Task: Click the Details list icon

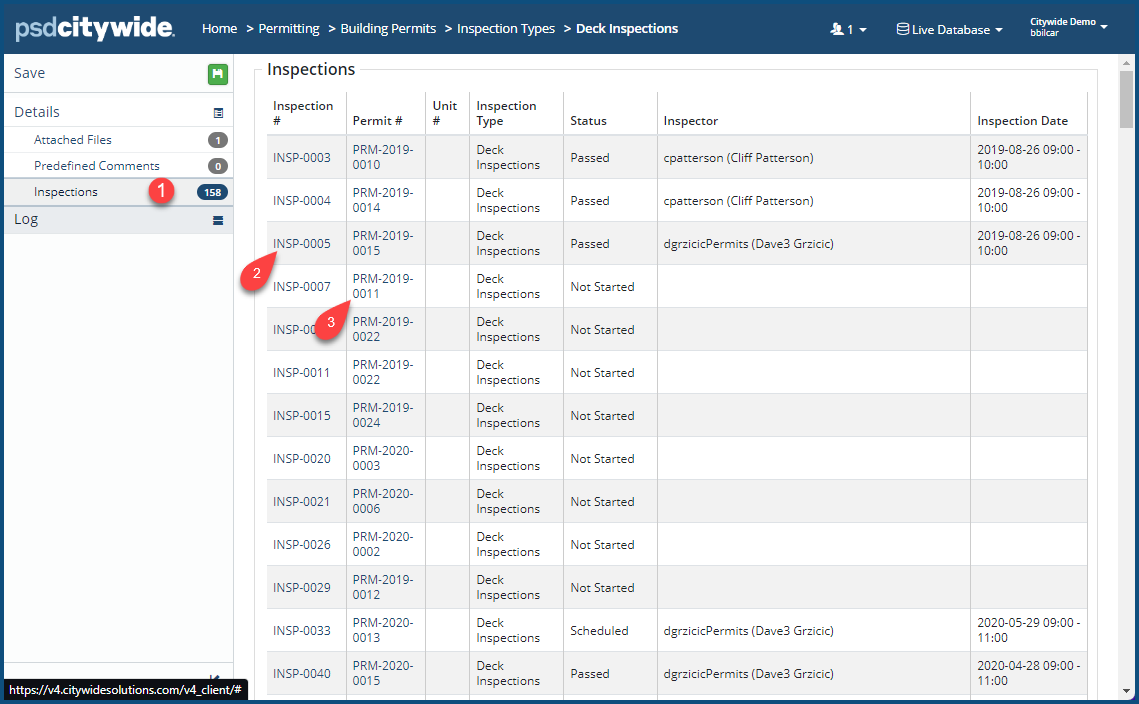Action: point(218,113)
